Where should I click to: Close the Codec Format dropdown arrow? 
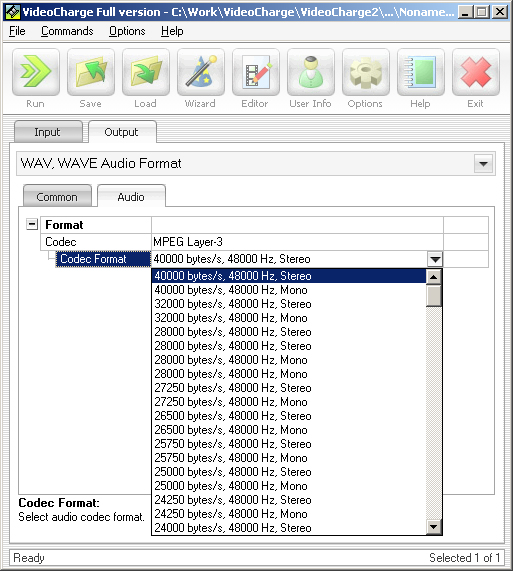[x=435, y=259]
